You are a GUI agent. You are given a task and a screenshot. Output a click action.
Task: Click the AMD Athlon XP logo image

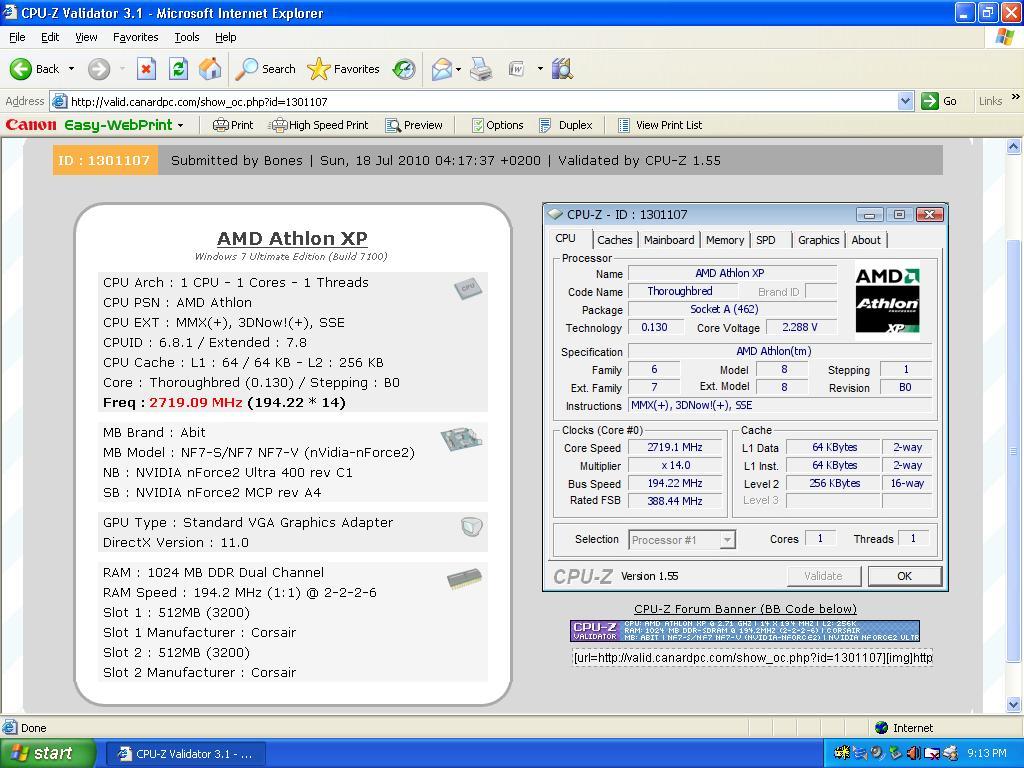point(888,300)
